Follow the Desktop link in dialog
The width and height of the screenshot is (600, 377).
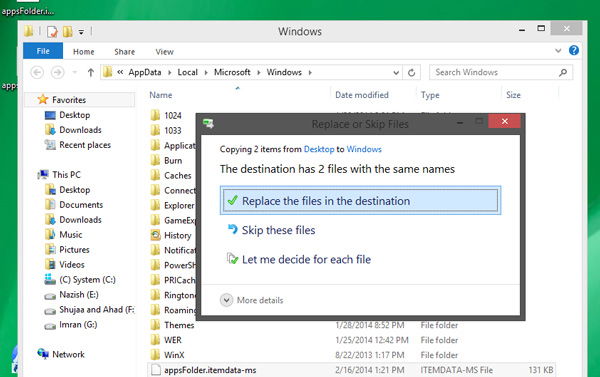(x=319, y=149)
